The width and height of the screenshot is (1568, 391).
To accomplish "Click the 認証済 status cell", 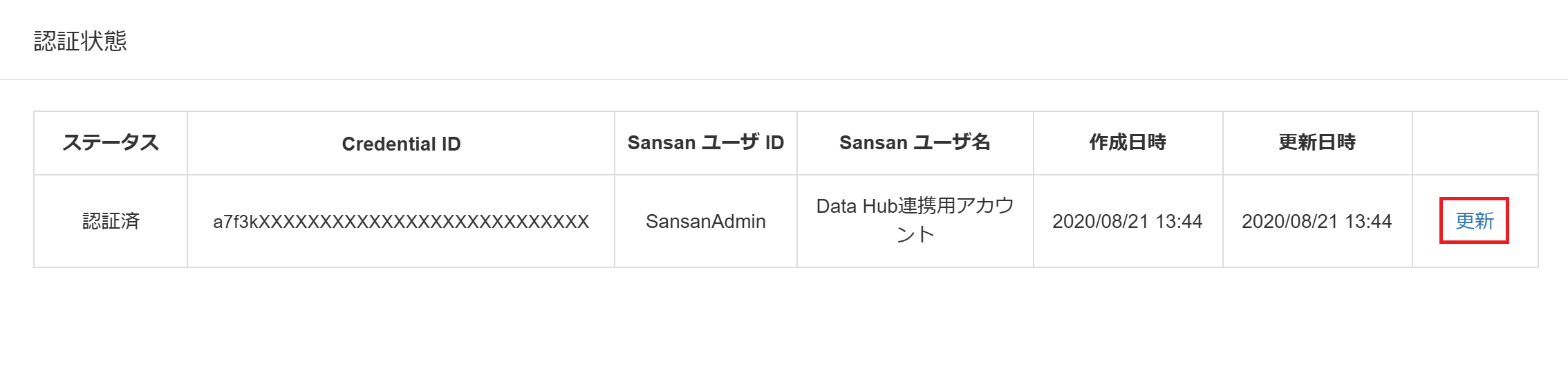I will tap(111, 221).
